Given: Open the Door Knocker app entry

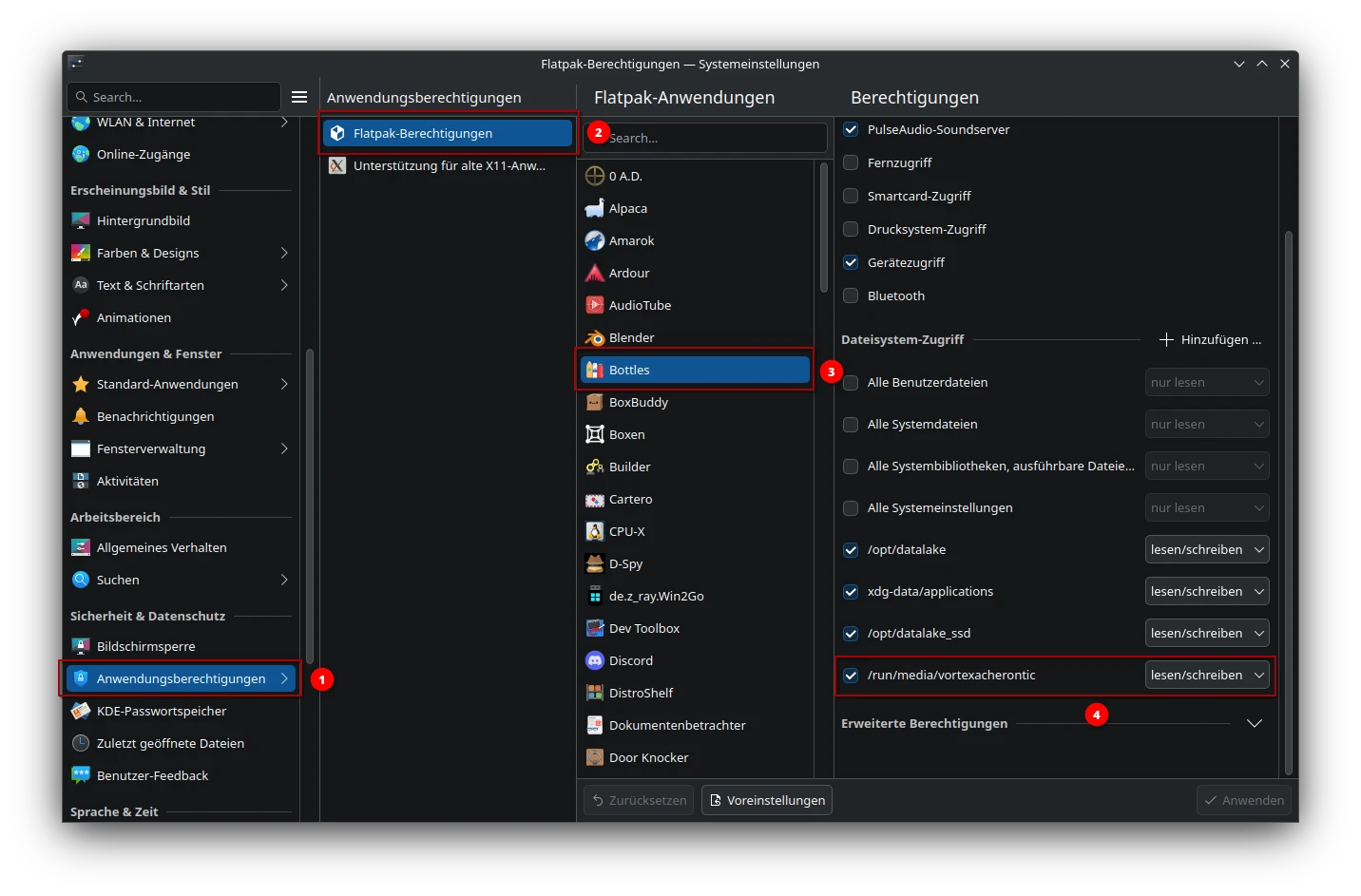Looking at the screenshot, I should click(649, 757).
